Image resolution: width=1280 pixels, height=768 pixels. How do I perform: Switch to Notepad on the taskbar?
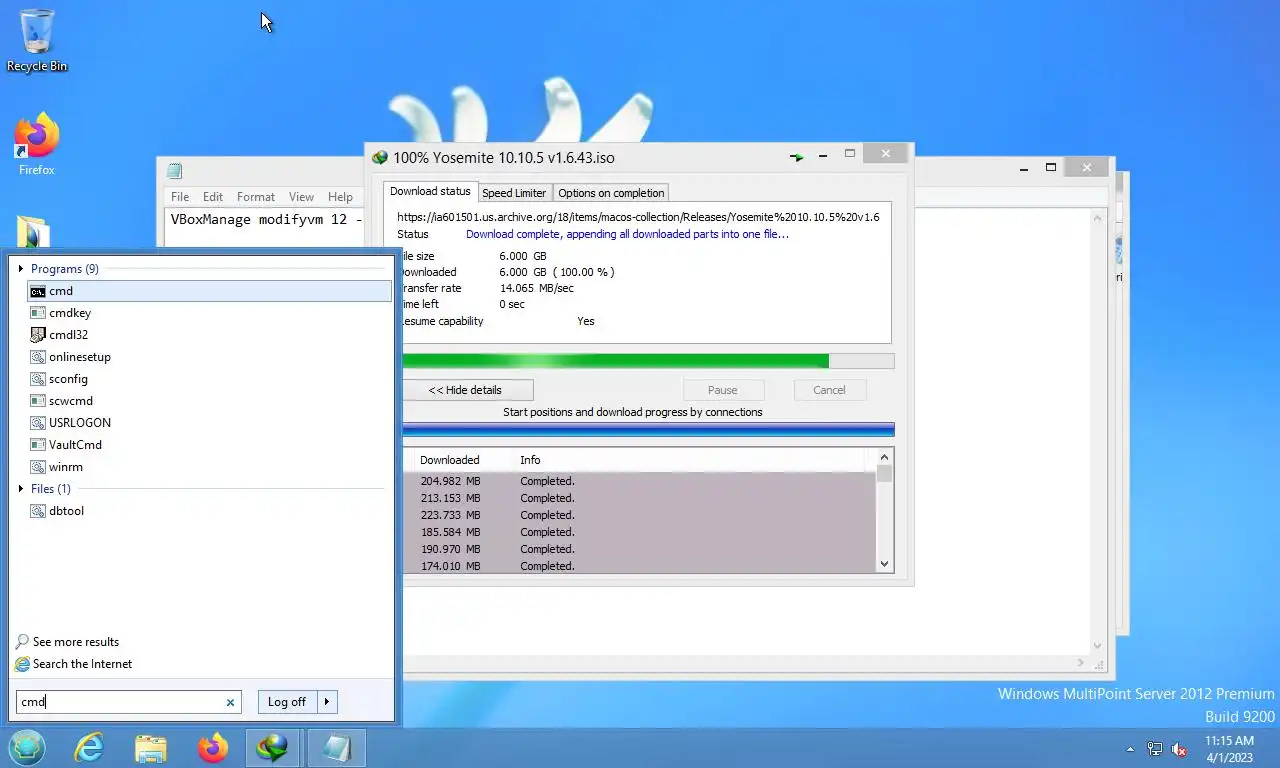tap(337, 748)
